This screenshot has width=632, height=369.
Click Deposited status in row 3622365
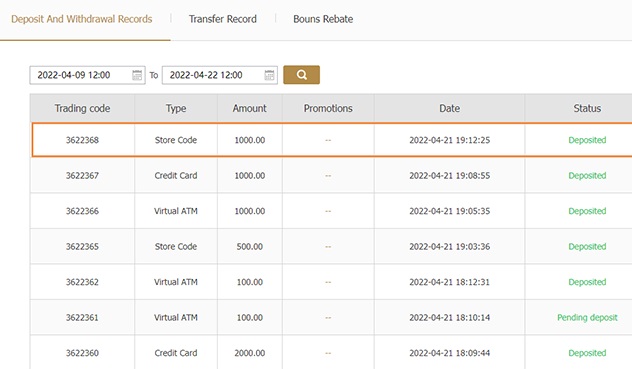[x=587, y=246]
